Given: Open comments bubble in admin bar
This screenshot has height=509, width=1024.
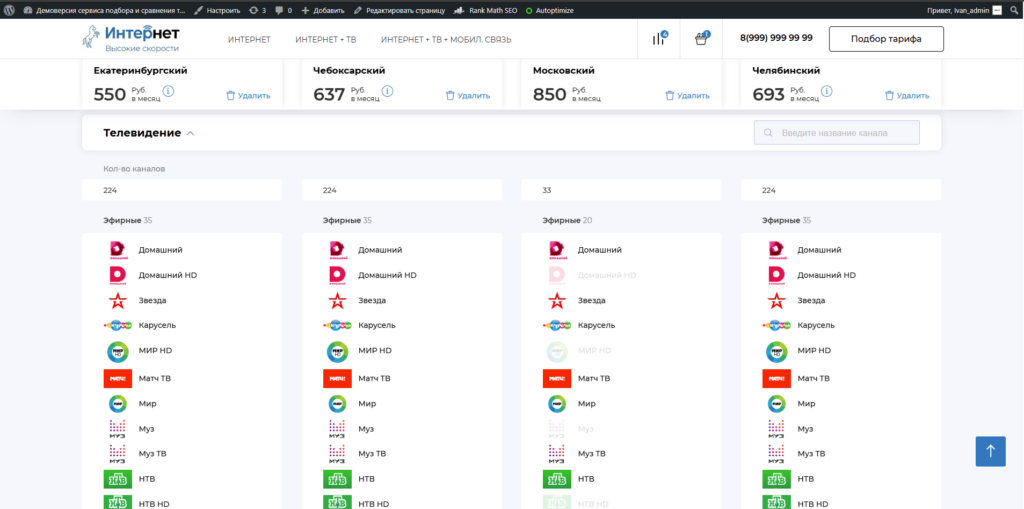Looking at the screenshot, I should (283, 10).
